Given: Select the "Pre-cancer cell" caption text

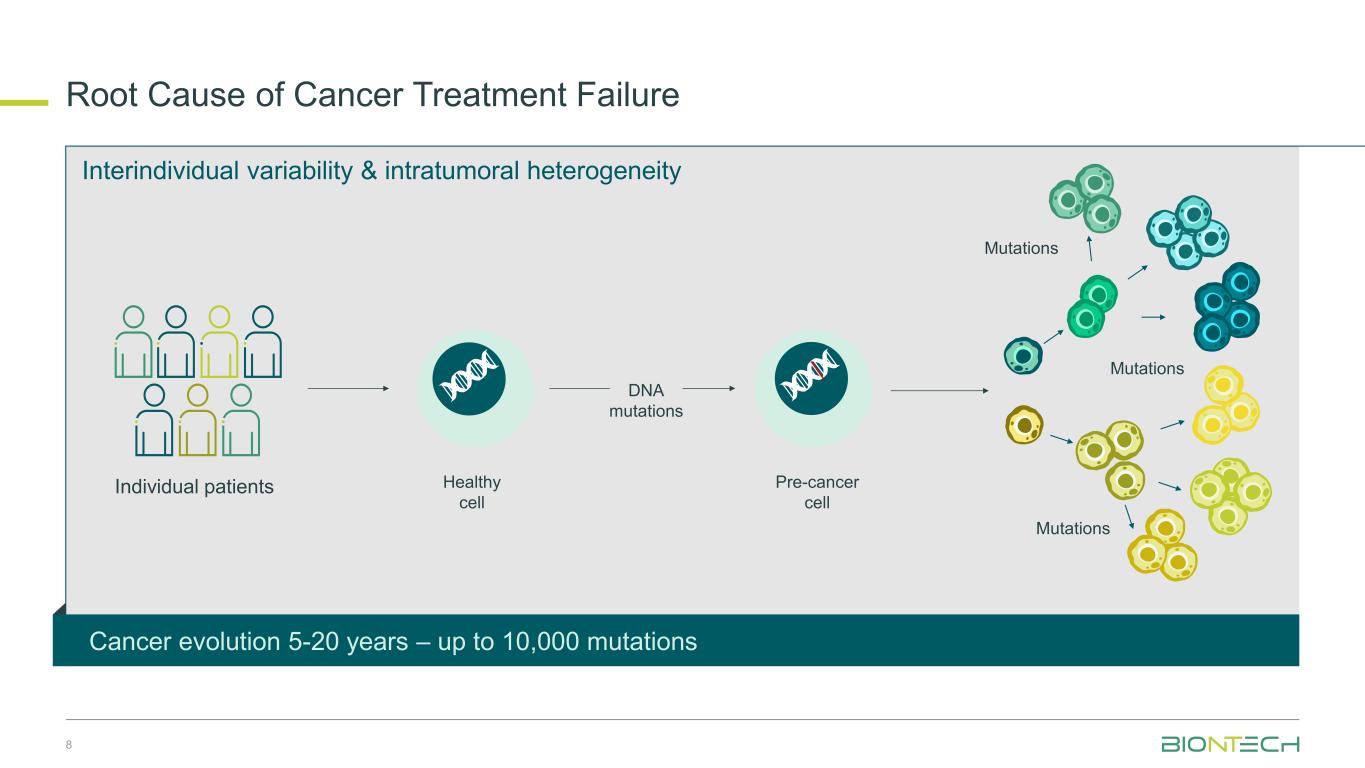Looking at the screenshot, I should pos(817,492).
